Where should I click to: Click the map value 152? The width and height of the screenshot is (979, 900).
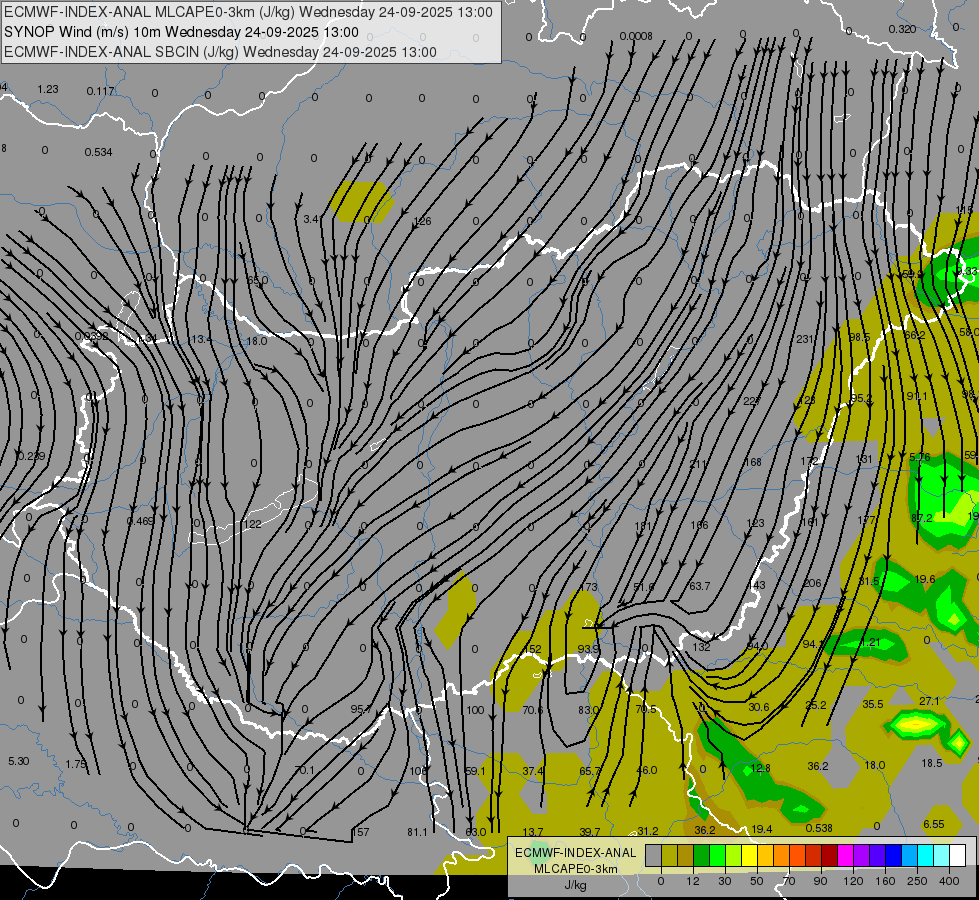click(x=533, y=650)
